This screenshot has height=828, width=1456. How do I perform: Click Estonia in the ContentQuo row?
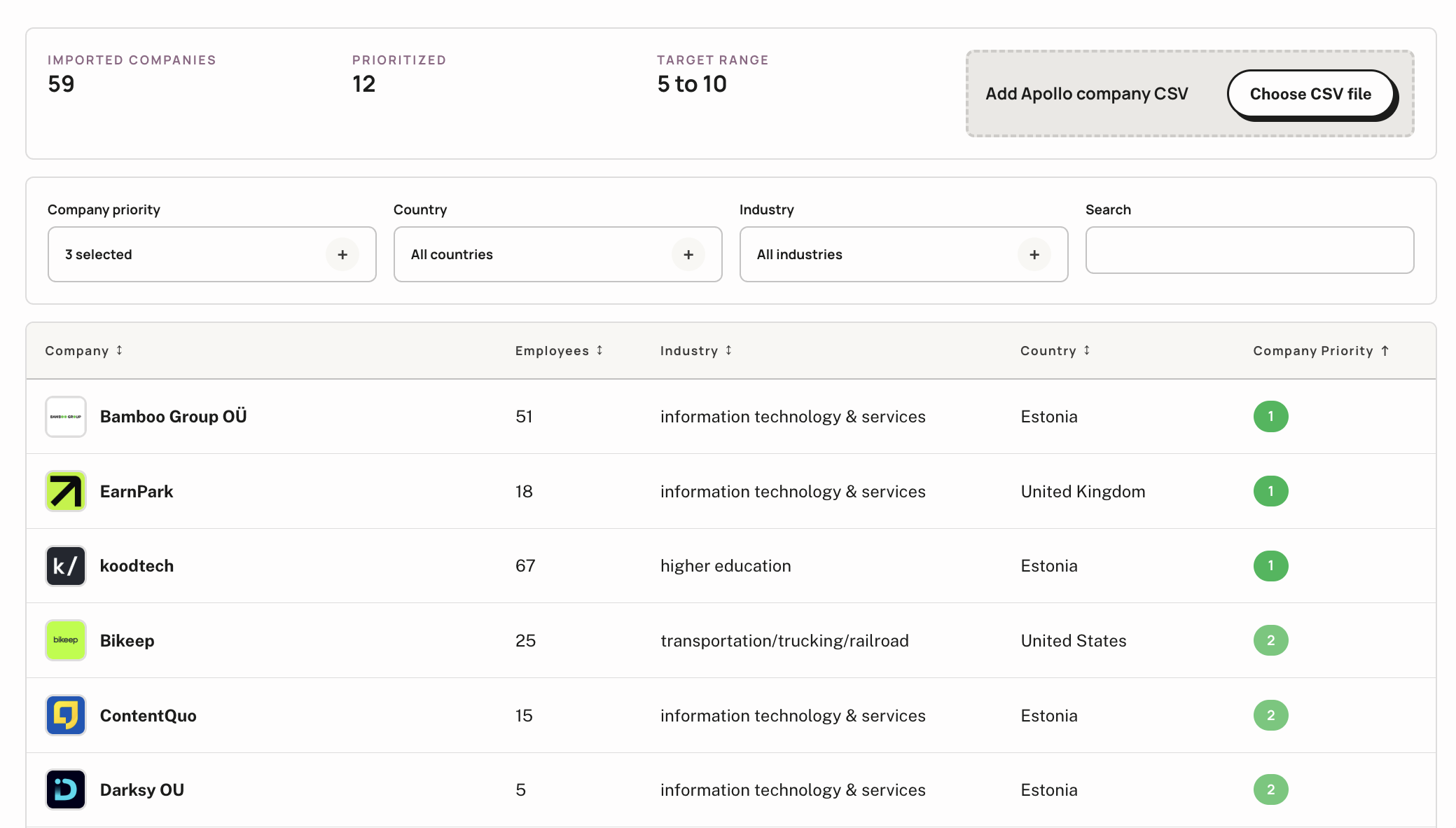point(1049,715)
